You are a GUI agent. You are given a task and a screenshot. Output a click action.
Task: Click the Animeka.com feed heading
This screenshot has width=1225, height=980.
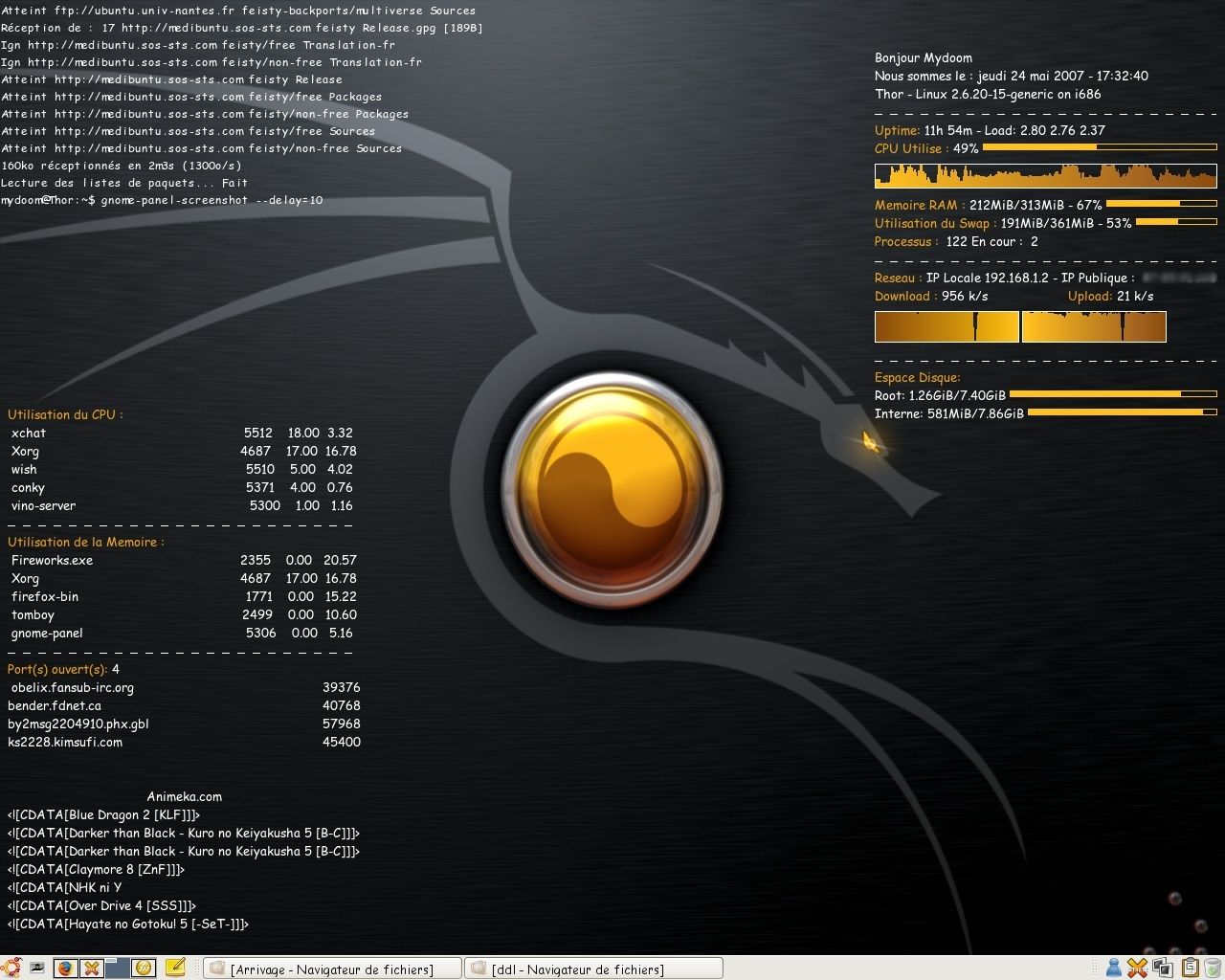pos(184,796)
